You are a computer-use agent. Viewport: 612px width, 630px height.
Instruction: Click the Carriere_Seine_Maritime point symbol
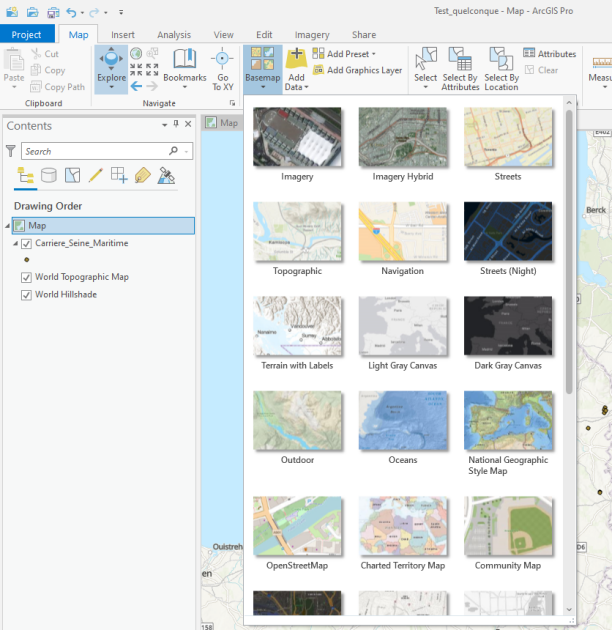click(27, 260)
